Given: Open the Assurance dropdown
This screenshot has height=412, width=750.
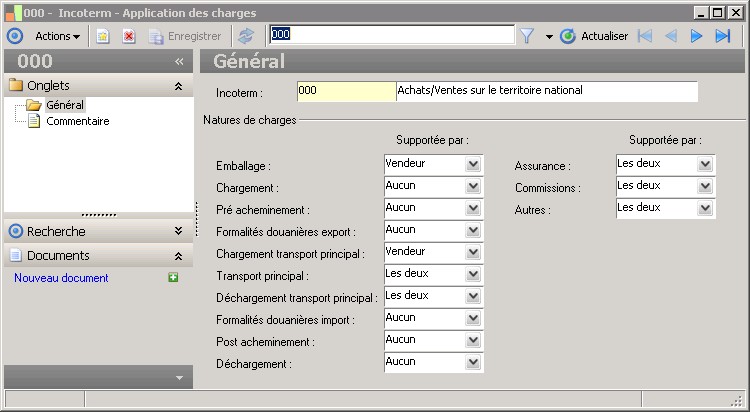Looking at the screenshot, I should click(x=705, y=164).
